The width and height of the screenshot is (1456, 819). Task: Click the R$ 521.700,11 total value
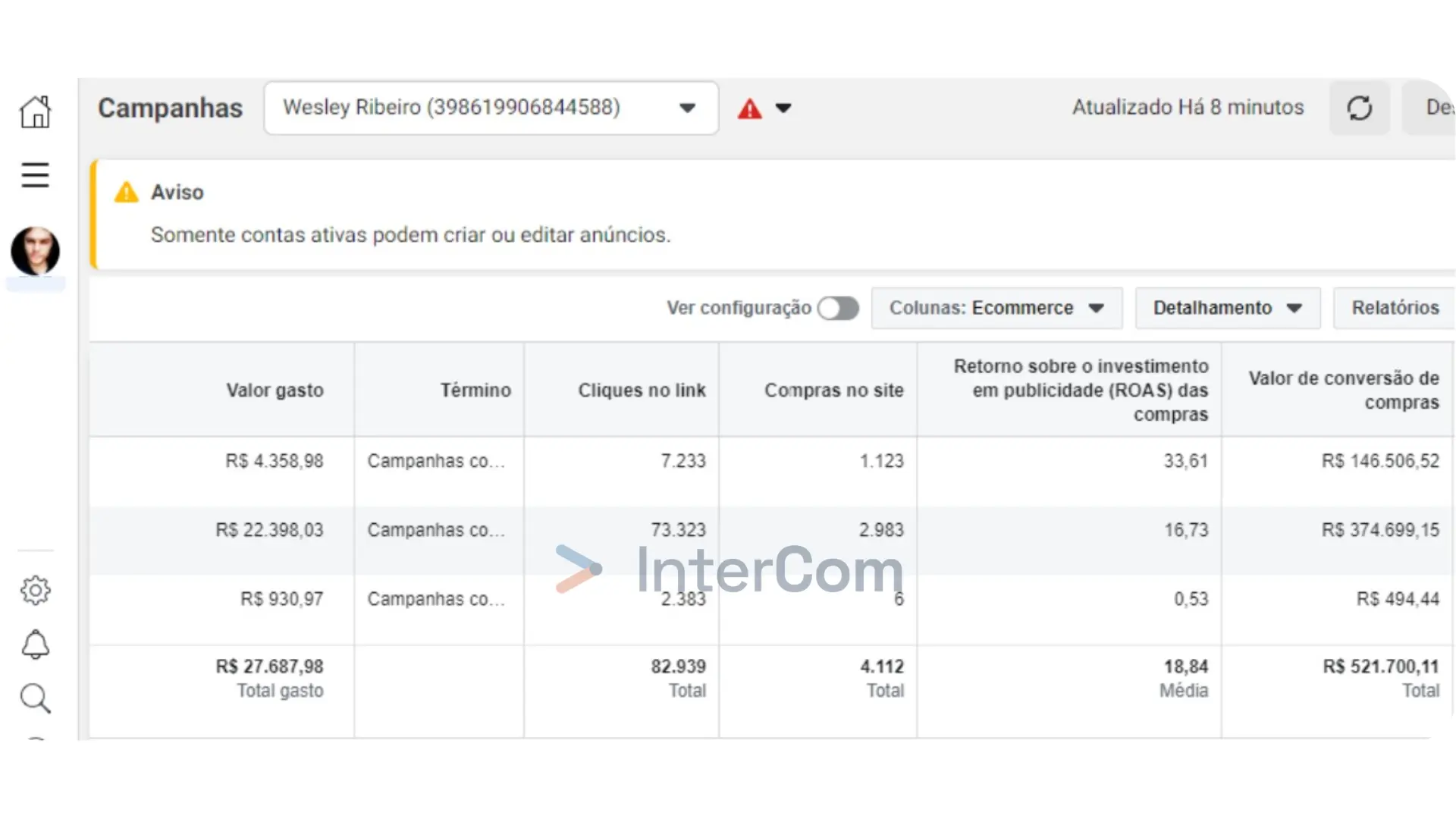click(1381, 667)
